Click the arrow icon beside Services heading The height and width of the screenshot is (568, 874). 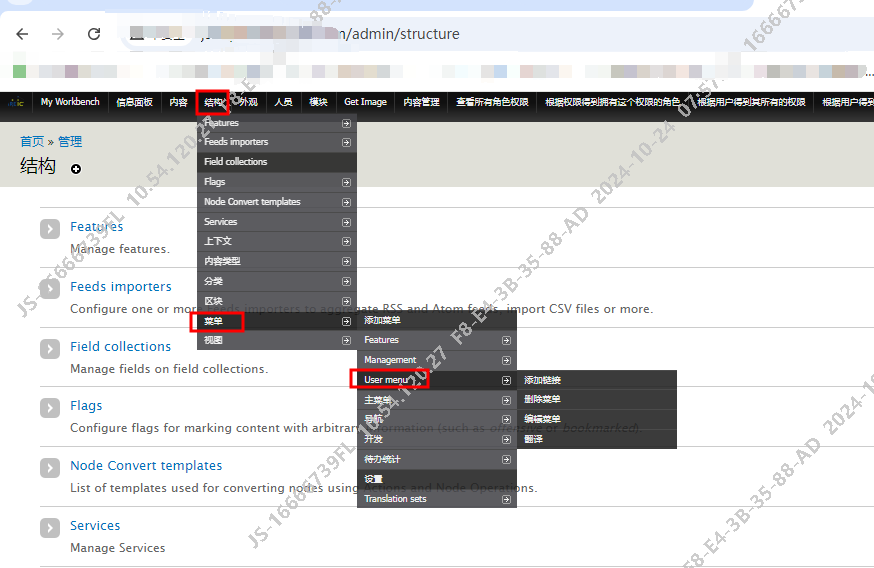[x=50, y=528]
